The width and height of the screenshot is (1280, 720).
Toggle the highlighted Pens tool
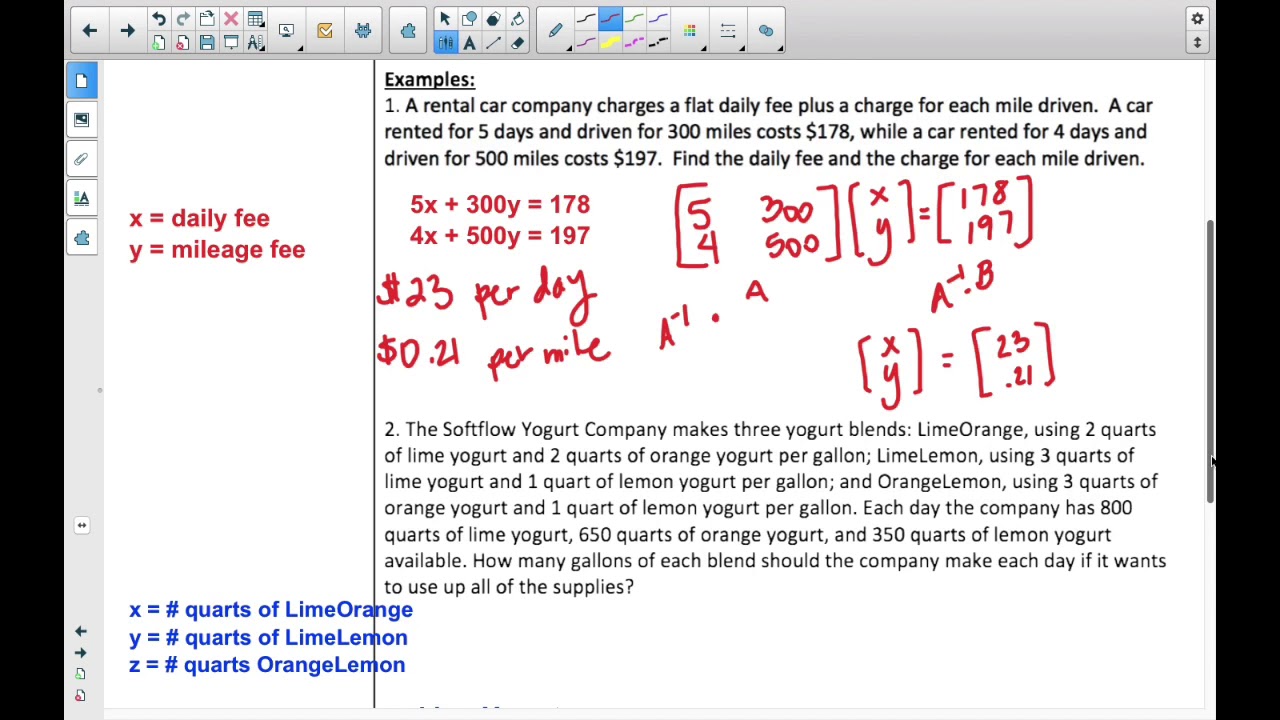pyautogui.click(x=445, y=43)
